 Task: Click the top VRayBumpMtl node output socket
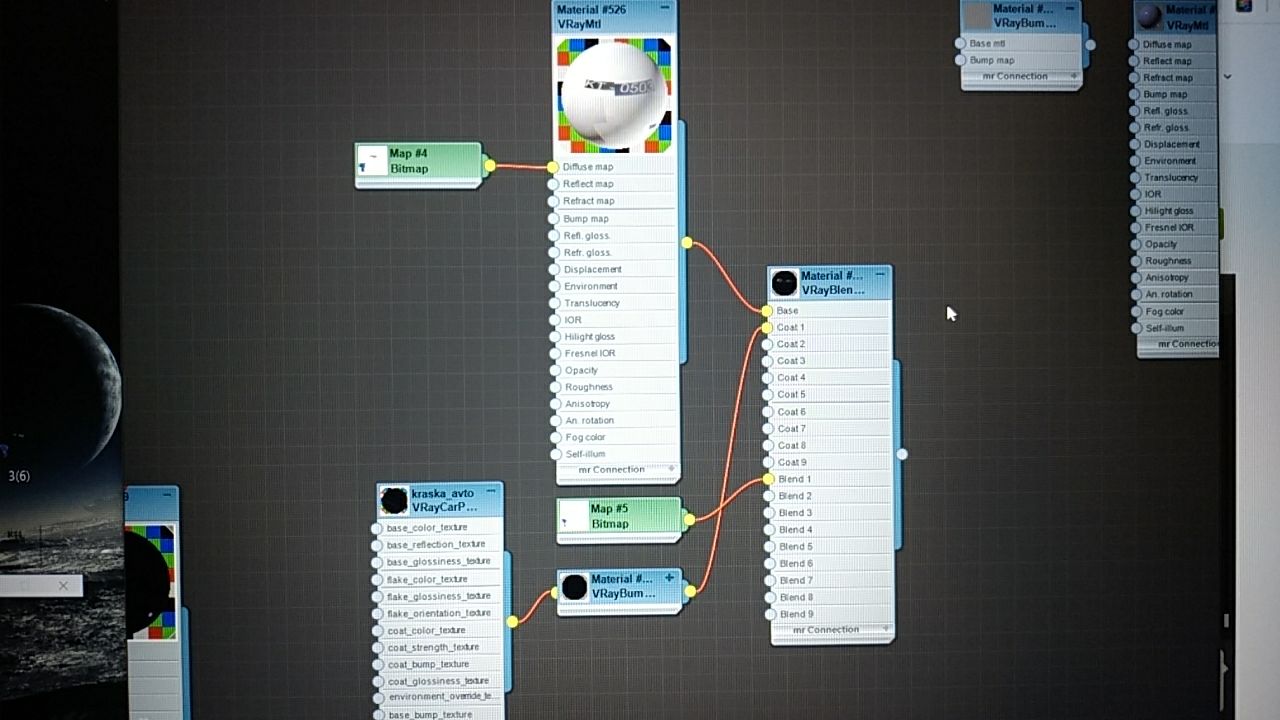click(x=1090, y=44)
